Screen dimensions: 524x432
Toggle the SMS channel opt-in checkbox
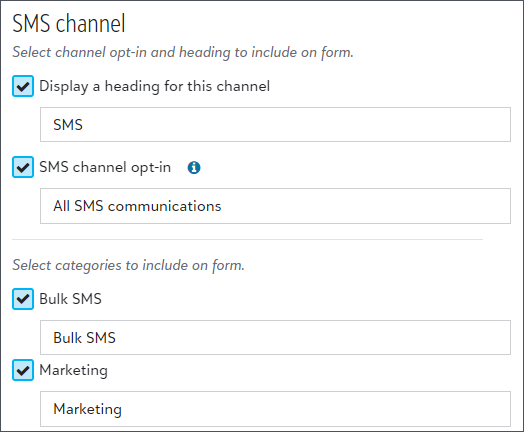(23, 167)
